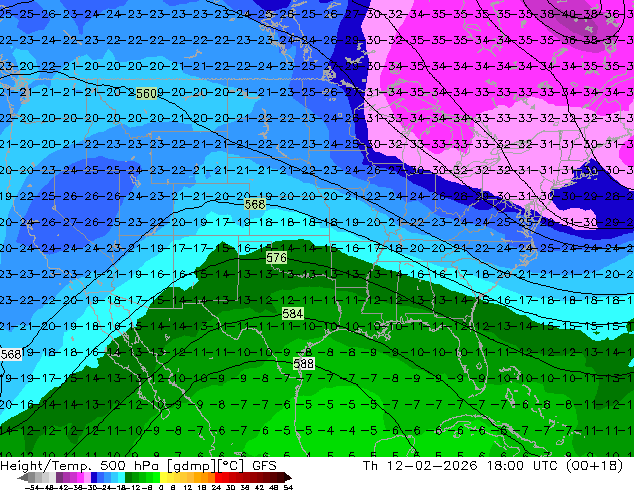Viewport: 634px width, 490px height.
Task: Click the '24' label on the legend scale
Action: (x=216, y=487)
